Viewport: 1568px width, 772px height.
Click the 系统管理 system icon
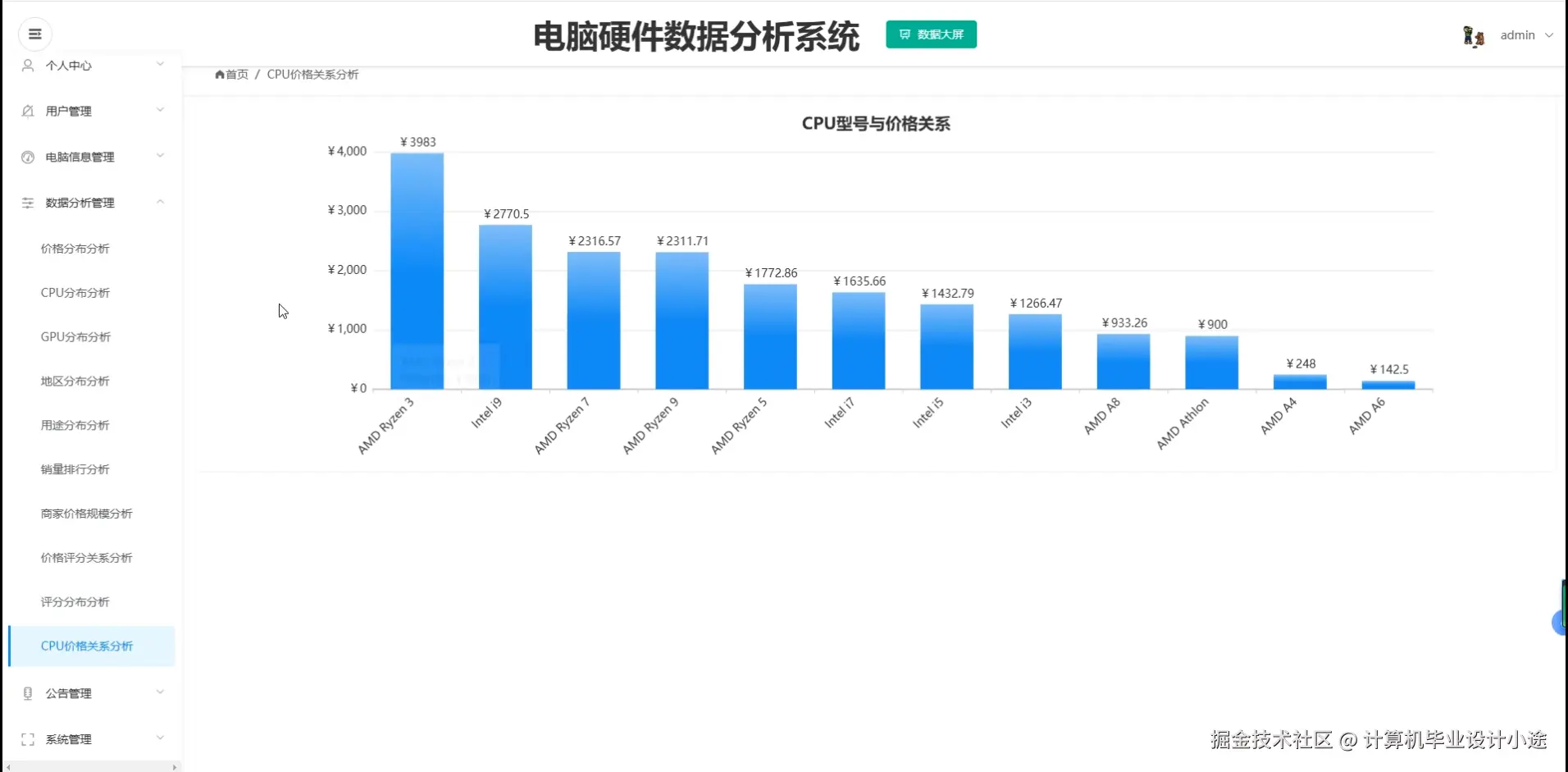click(27, 739)
